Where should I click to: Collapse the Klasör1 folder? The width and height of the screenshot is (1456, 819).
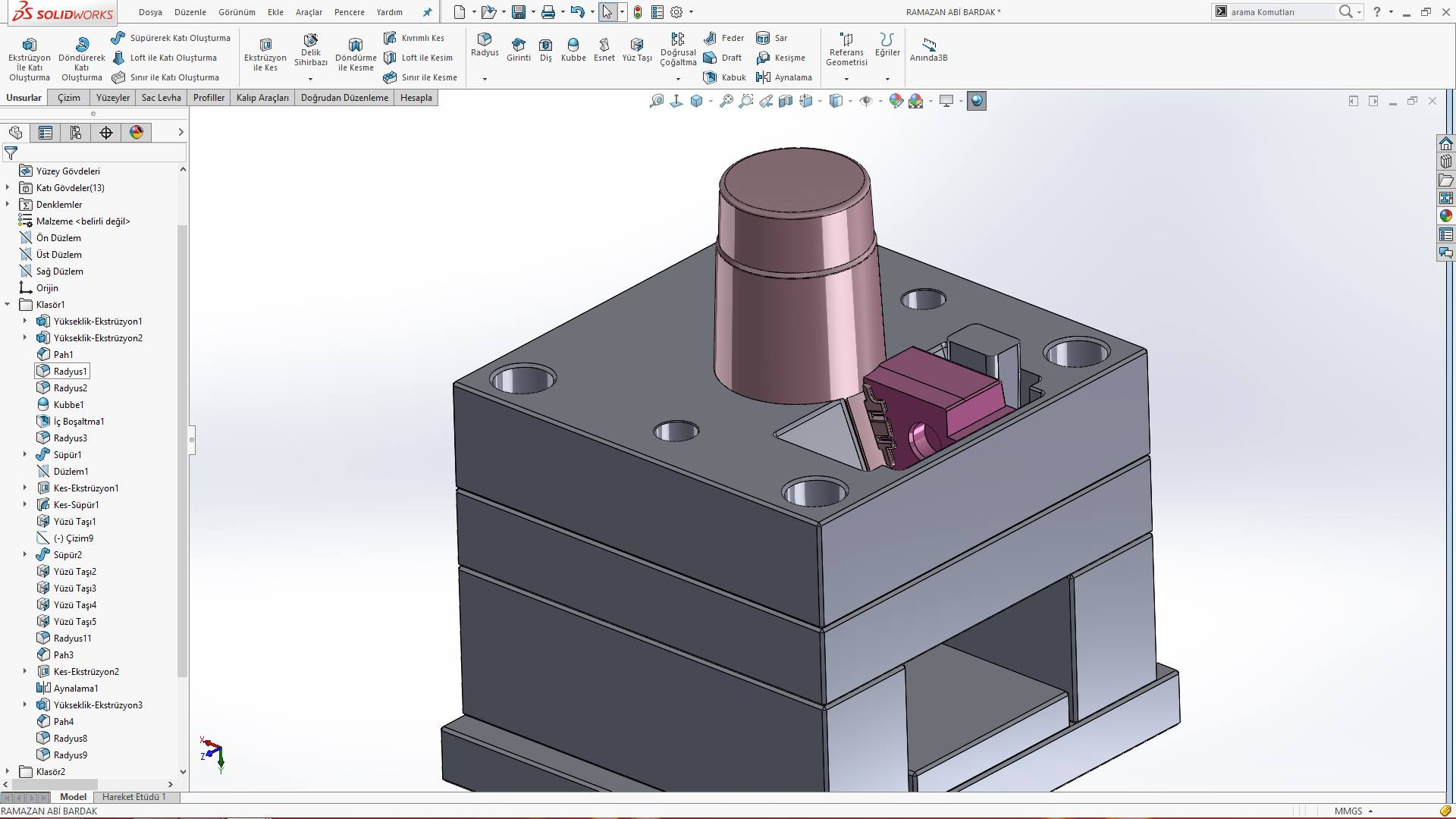pyautogui.click(x=8, y=304)
